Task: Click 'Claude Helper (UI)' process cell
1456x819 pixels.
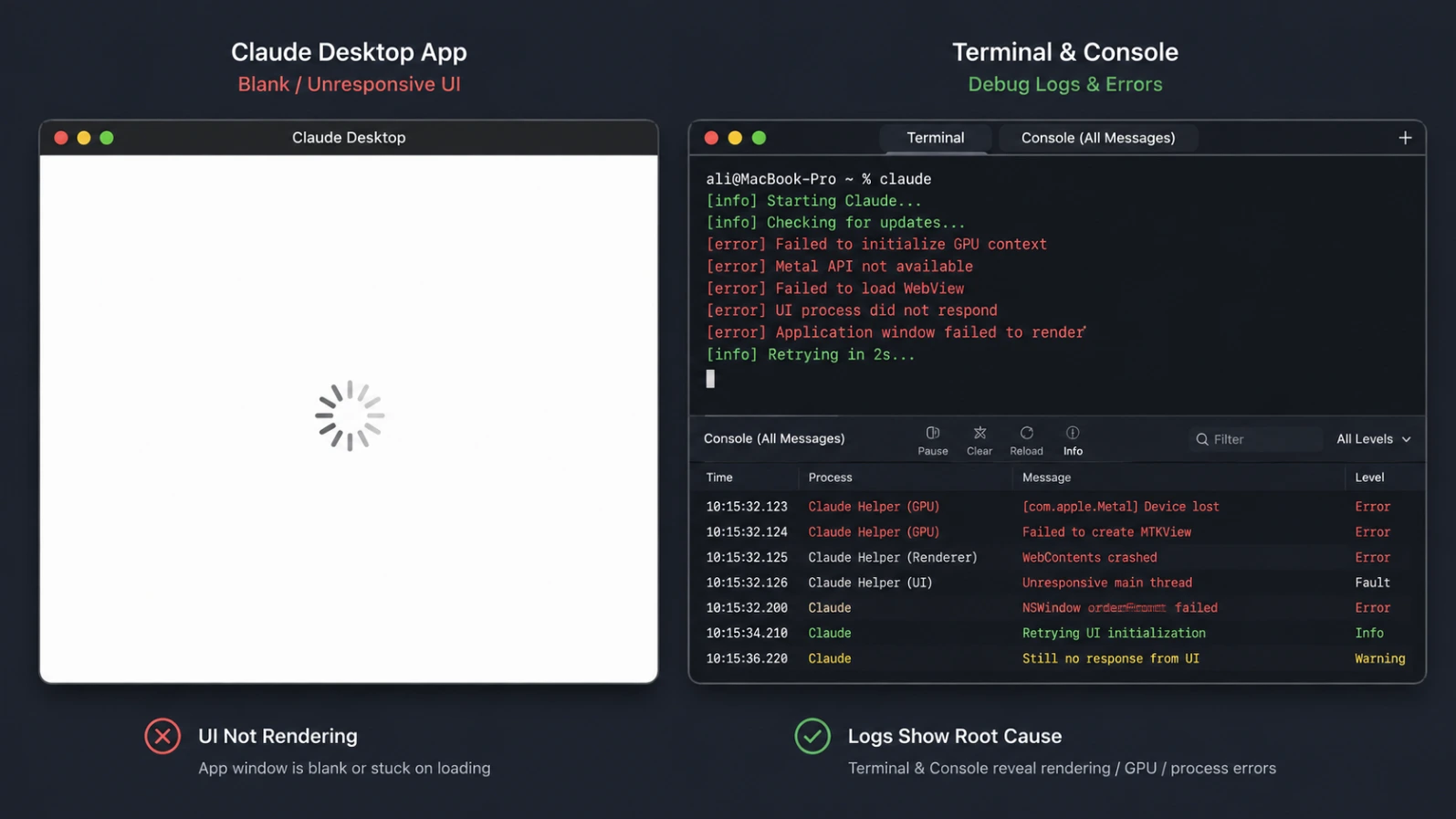Action: click(870, 583)
